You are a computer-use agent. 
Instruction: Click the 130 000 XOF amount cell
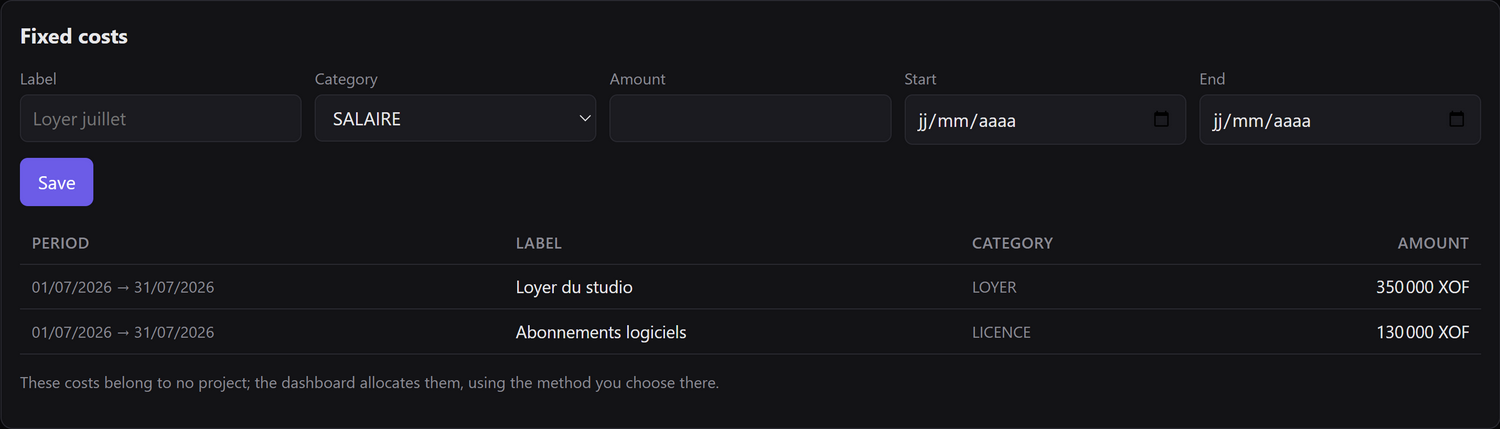(1422, 332)
